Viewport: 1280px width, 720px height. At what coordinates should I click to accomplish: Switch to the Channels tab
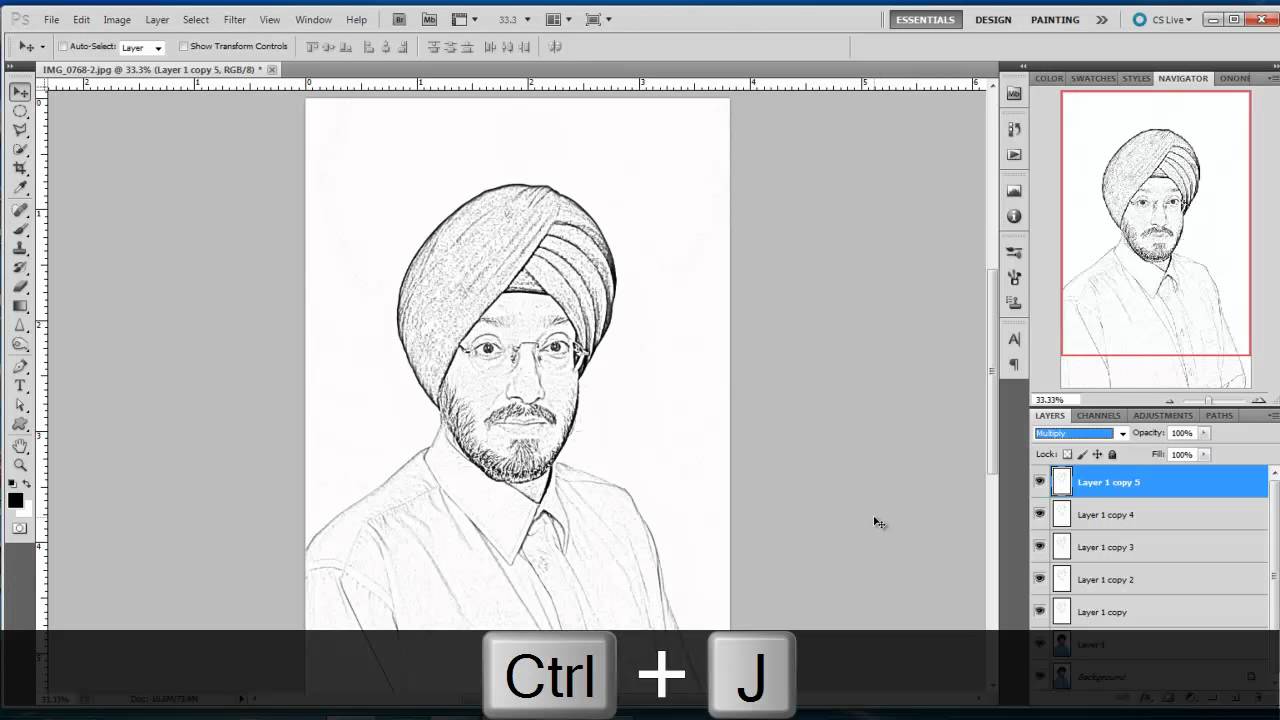tap(1098, 415)
